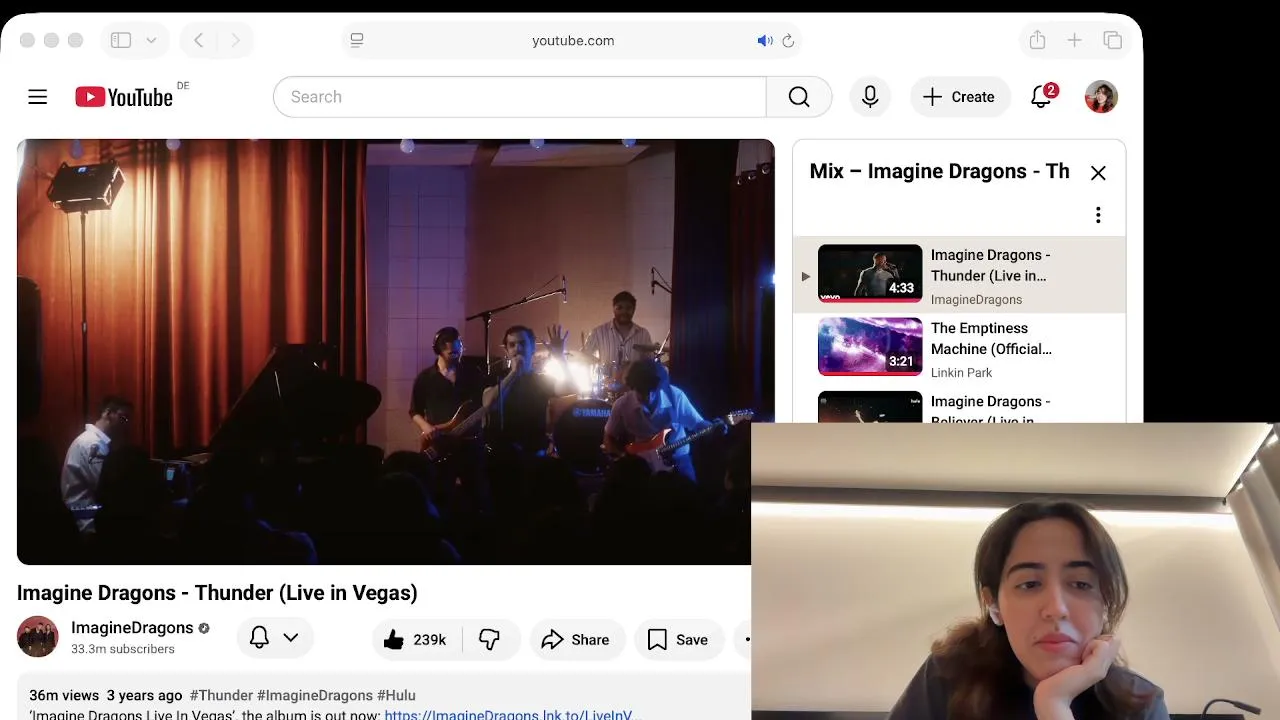Open #Hulu hashtag link
Image resolution: width=1280 pixels, height=720 pixels.
point(396,695)
